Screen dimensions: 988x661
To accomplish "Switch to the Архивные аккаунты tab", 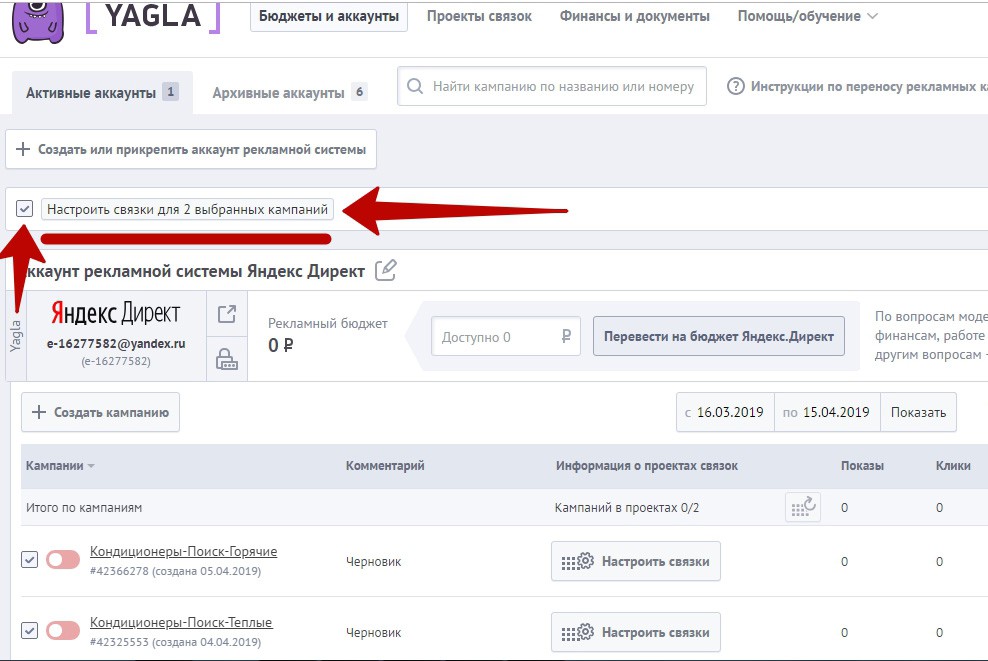I will tap(290, 93).
